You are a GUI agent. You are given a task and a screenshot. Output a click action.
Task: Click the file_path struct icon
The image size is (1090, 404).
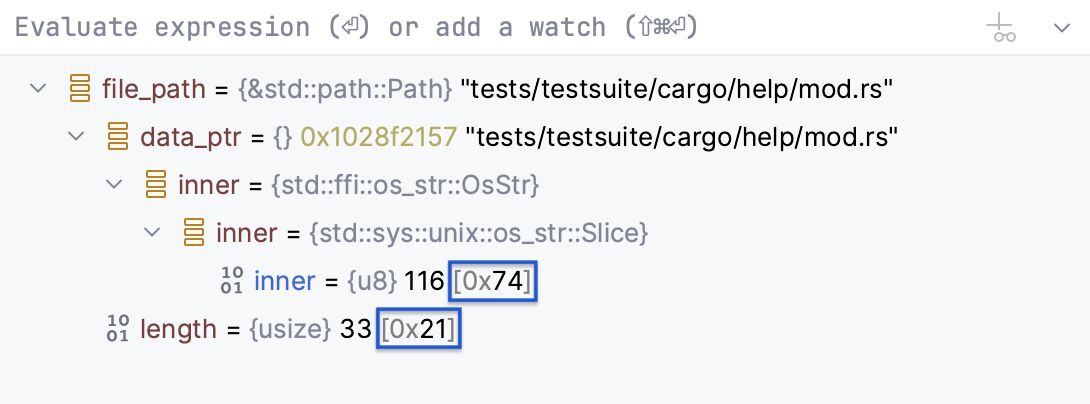tap(80, 90)
